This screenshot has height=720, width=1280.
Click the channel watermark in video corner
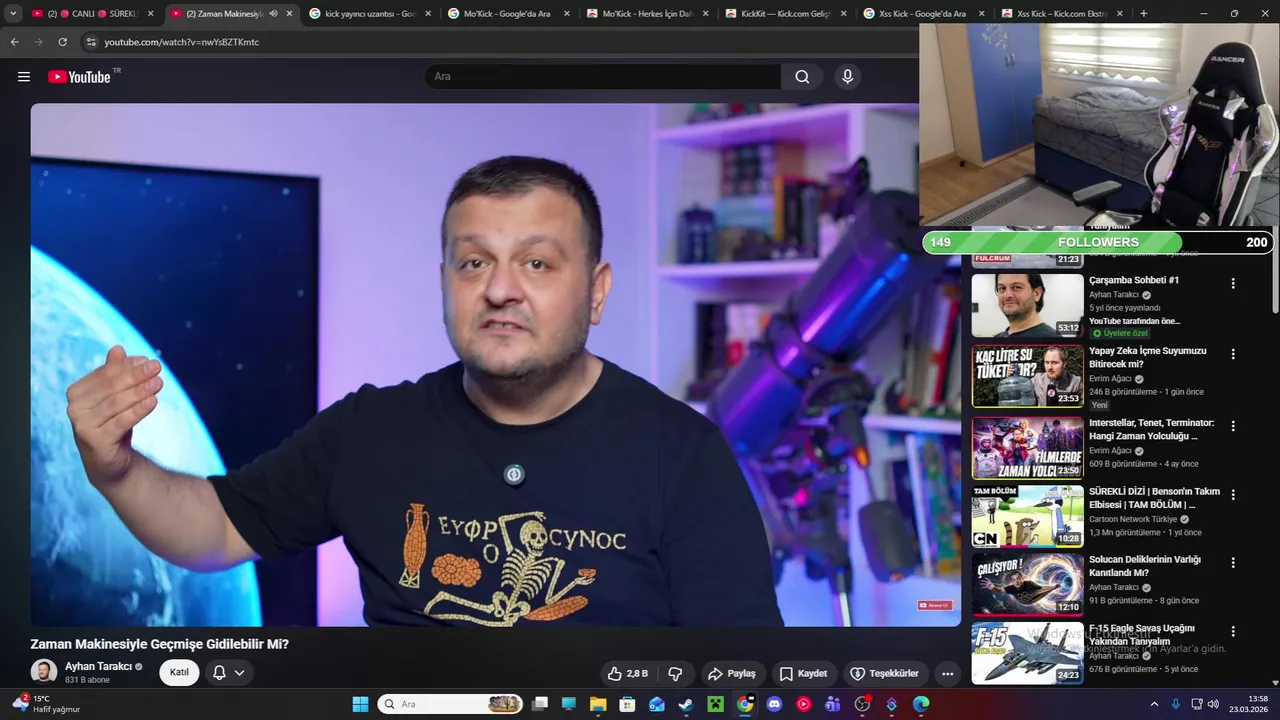(x=935, y=605)
